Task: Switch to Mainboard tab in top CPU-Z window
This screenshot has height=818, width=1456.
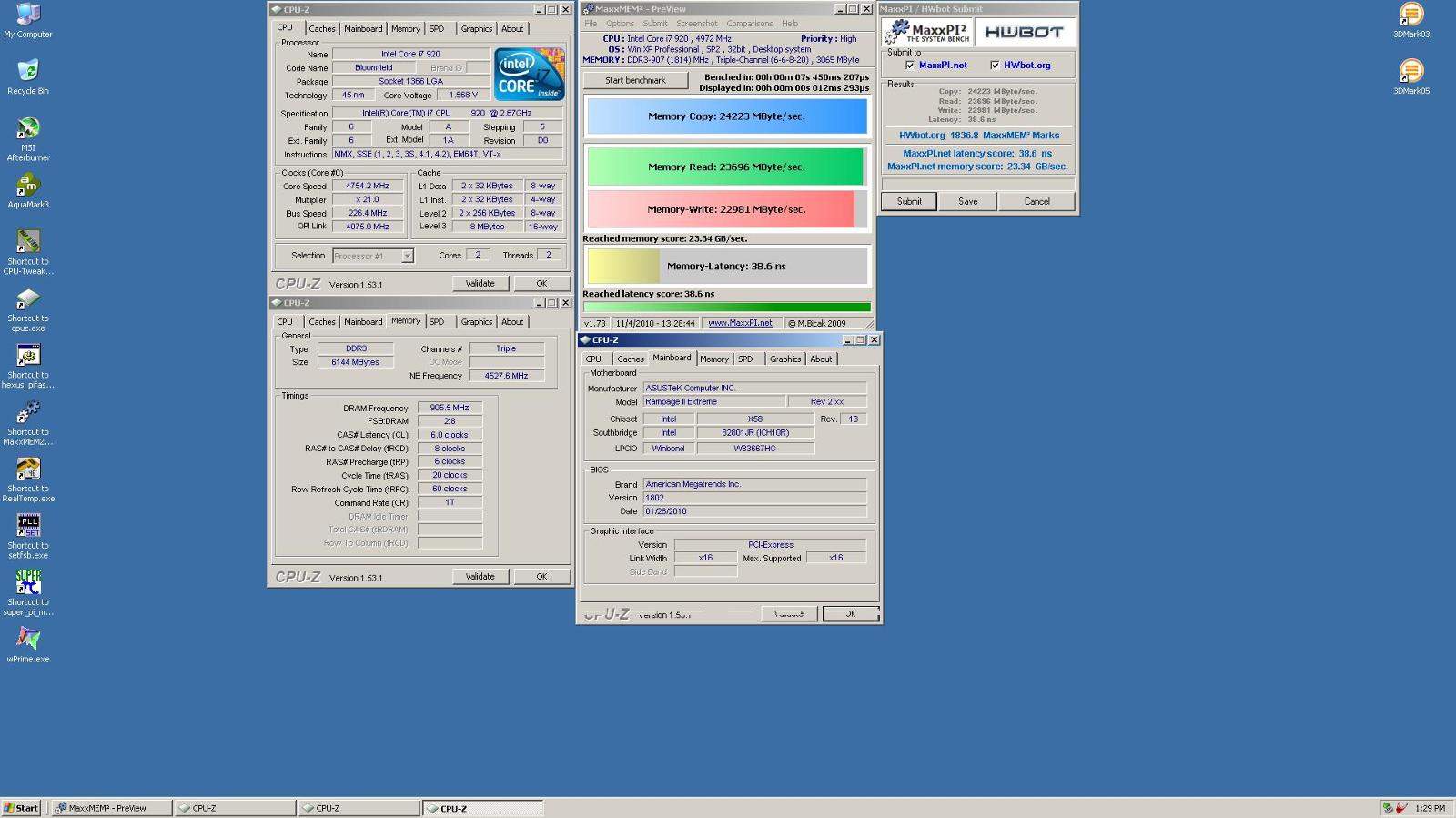Action: click(363, 29)
